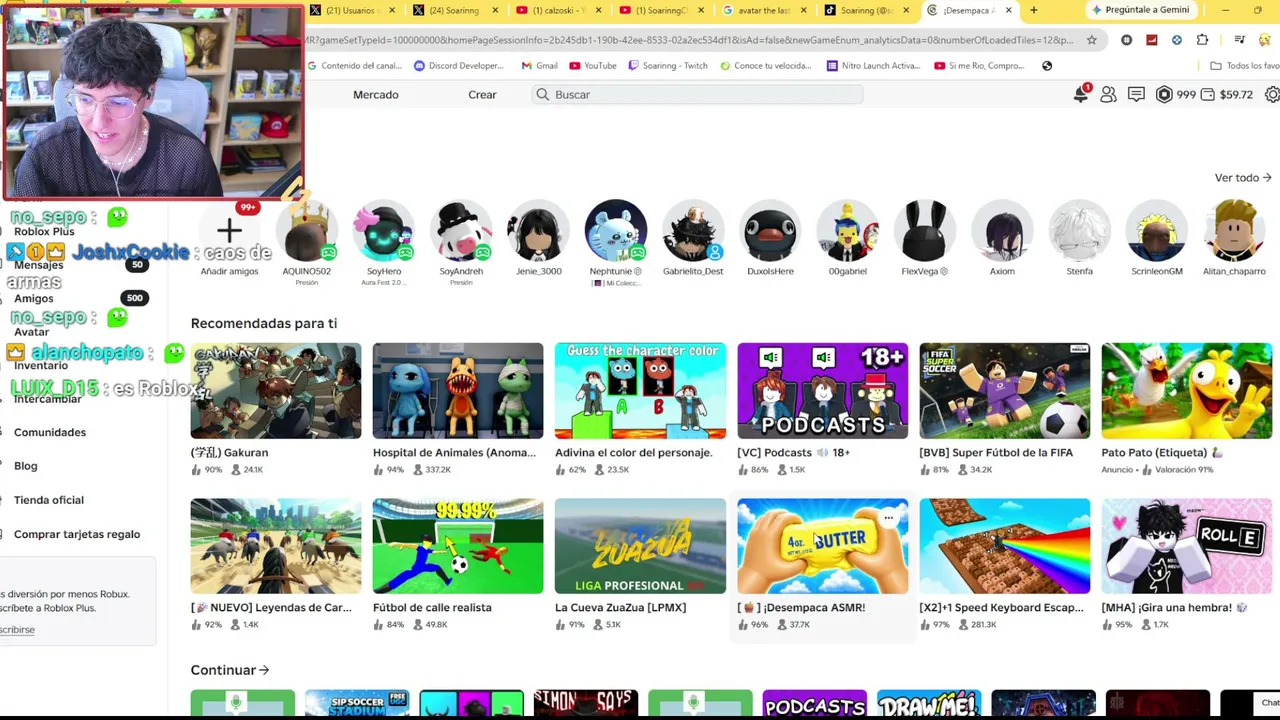This screenshot has height=720, width=1280.
Task: Expand the Todos los favoritos bookmarks folder
Action: pos(1244,66)
